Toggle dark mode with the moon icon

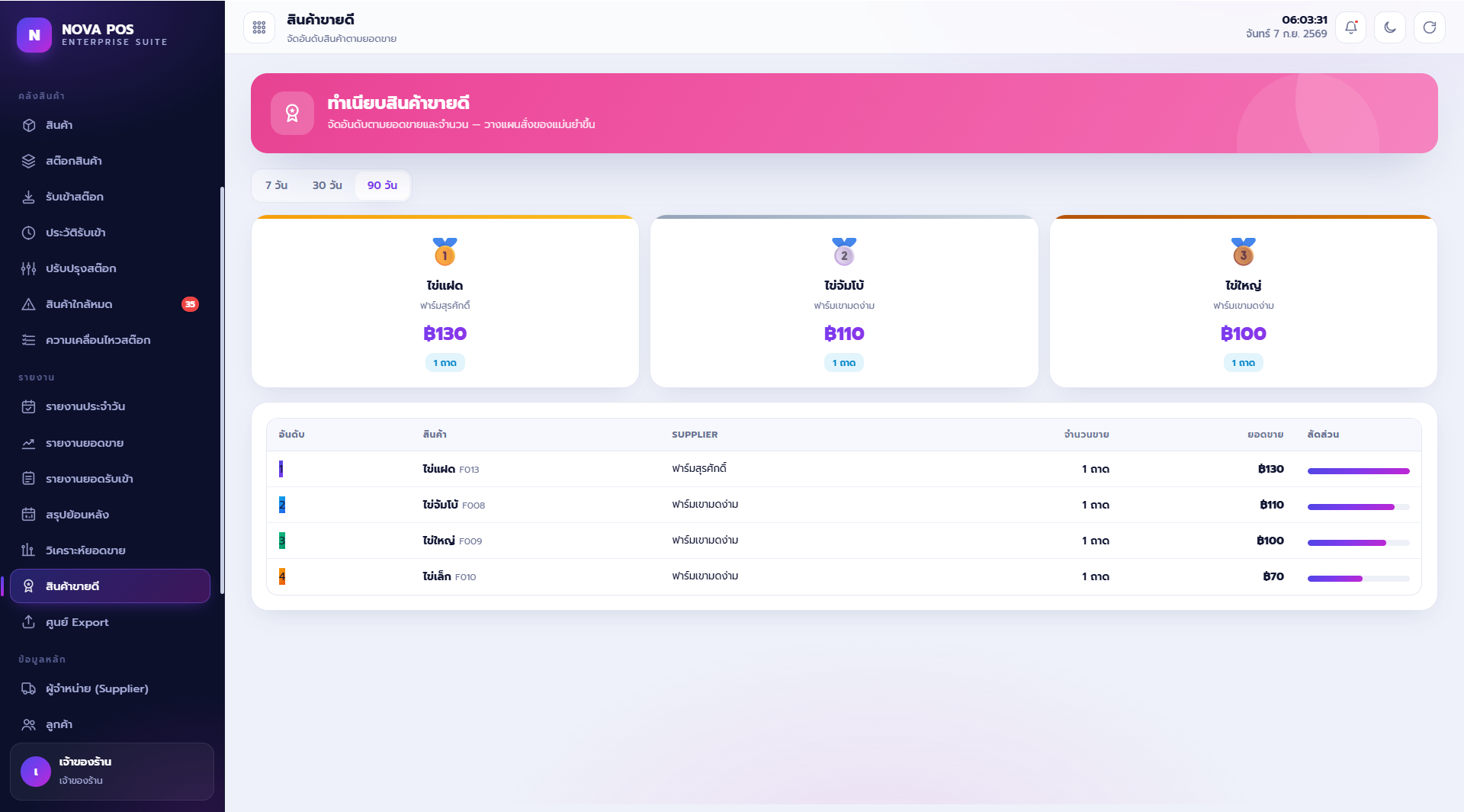pos(1390,27)
